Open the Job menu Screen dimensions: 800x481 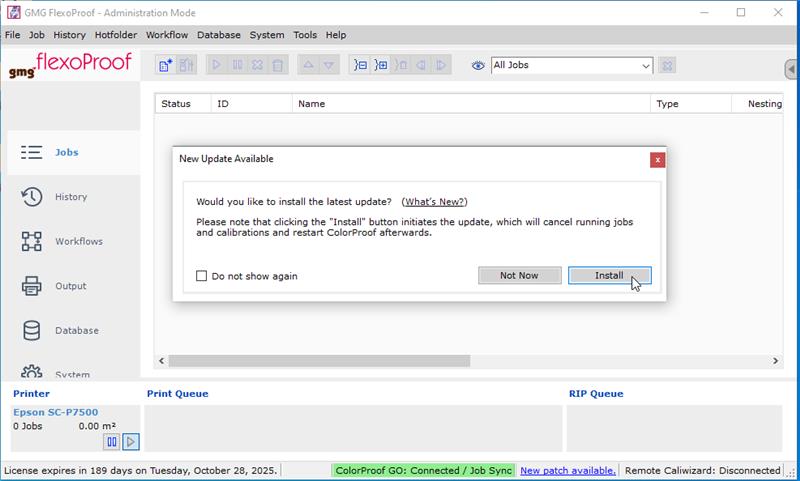coord(37,35)
